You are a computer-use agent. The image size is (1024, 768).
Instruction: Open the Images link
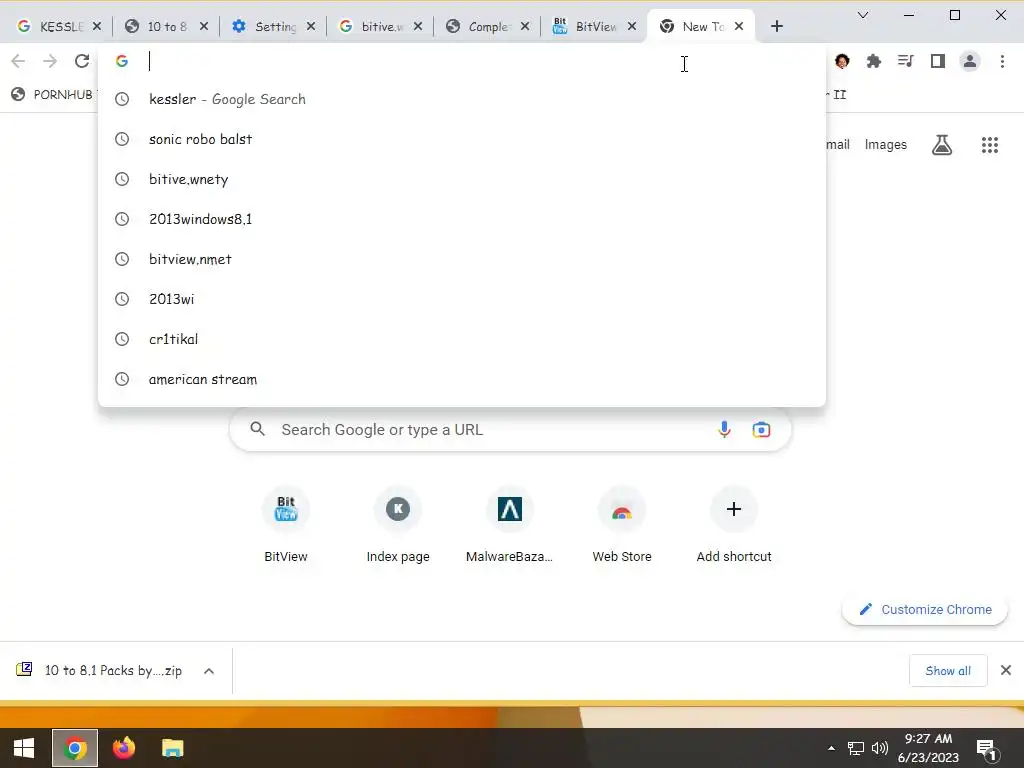886,144
